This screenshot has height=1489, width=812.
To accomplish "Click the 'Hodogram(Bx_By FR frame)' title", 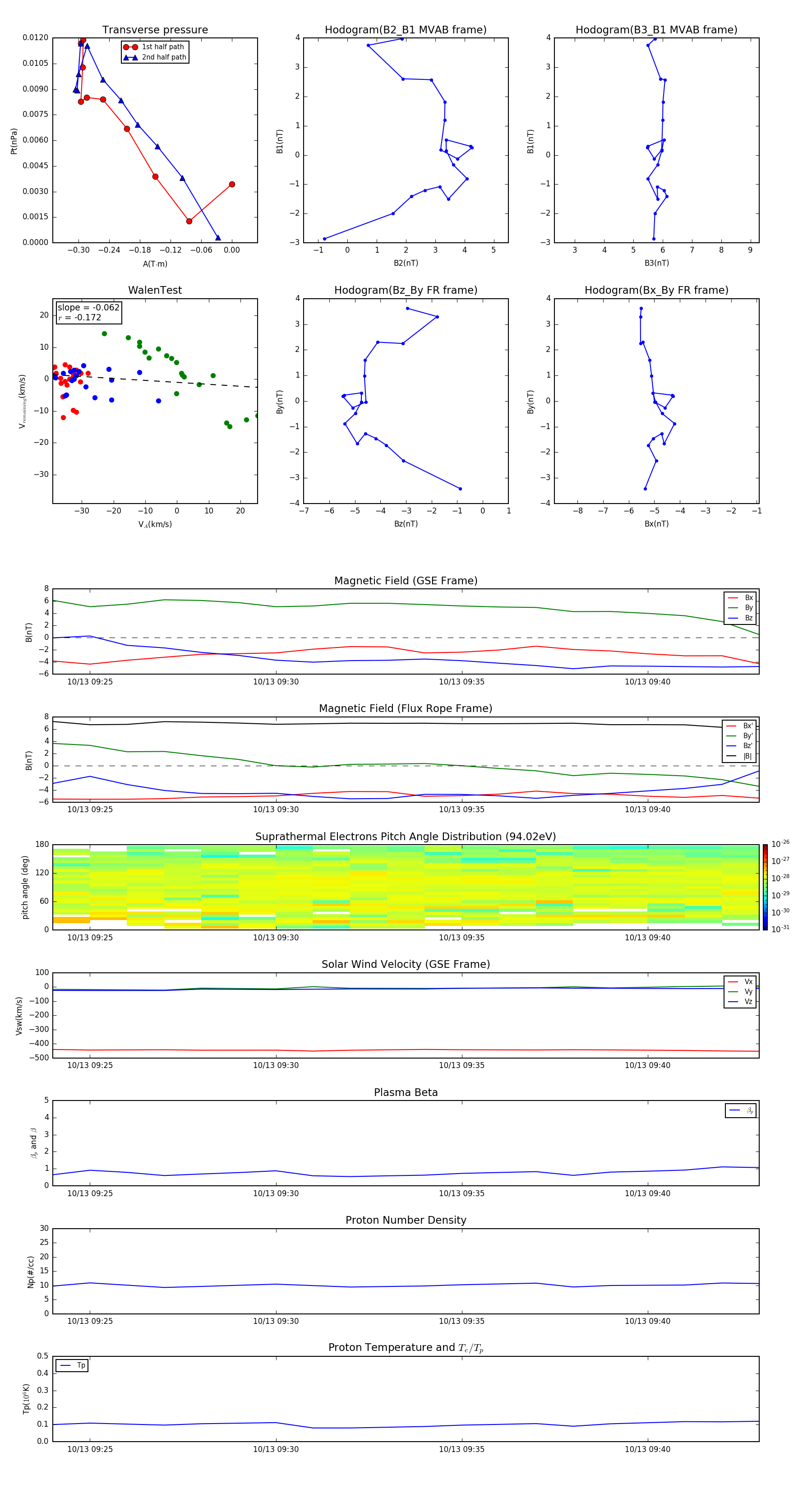I will (656, 290).
